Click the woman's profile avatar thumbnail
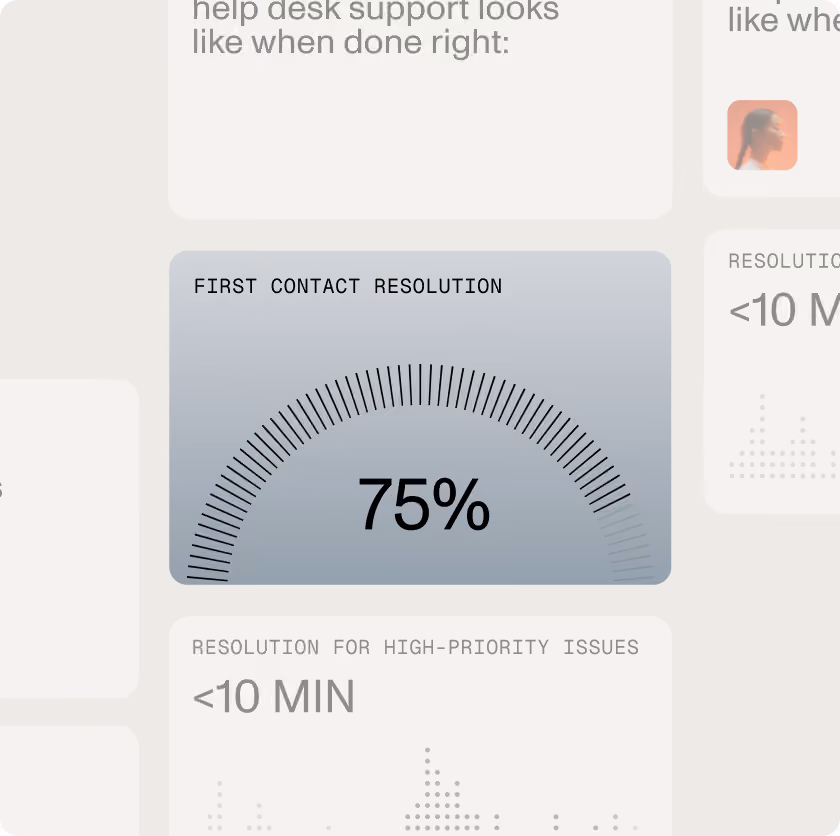 pos(762,135)
